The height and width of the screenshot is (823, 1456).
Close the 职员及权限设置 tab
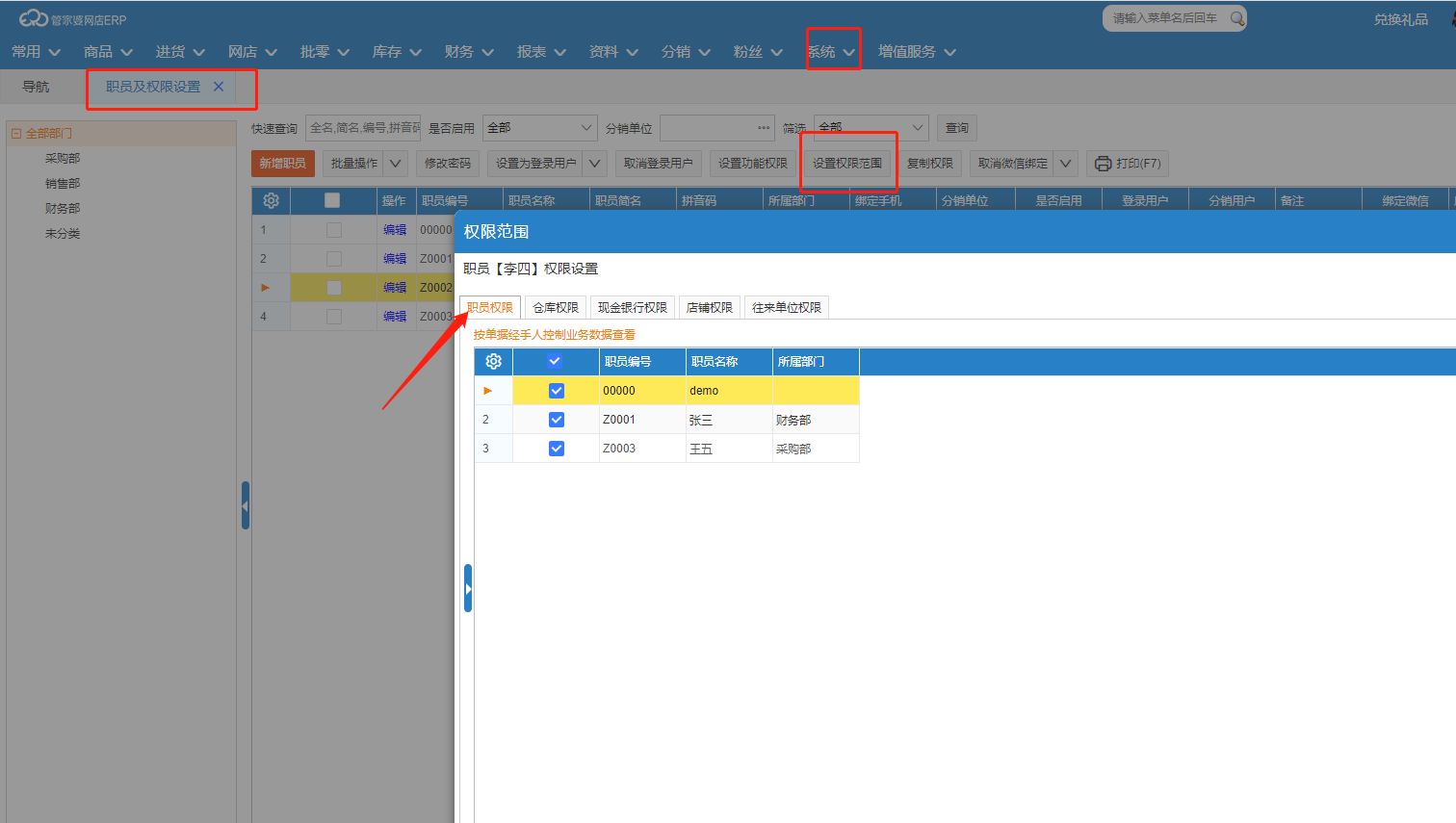pos(219,87)
